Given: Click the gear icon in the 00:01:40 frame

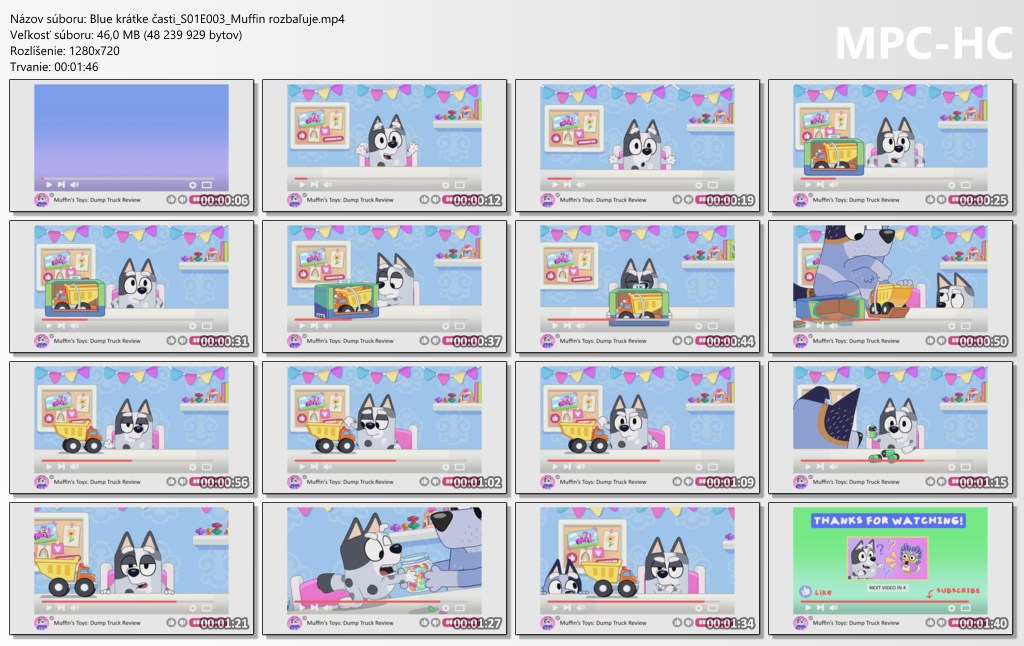Looking at the screenshot, I should coord(952,607).
